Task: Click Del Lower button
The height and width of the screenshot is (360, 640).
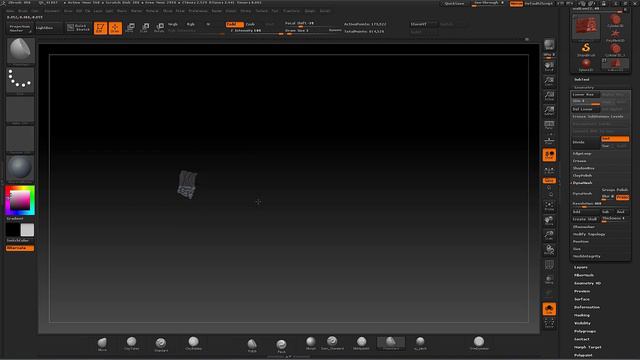Action: (x=585, y=109)
